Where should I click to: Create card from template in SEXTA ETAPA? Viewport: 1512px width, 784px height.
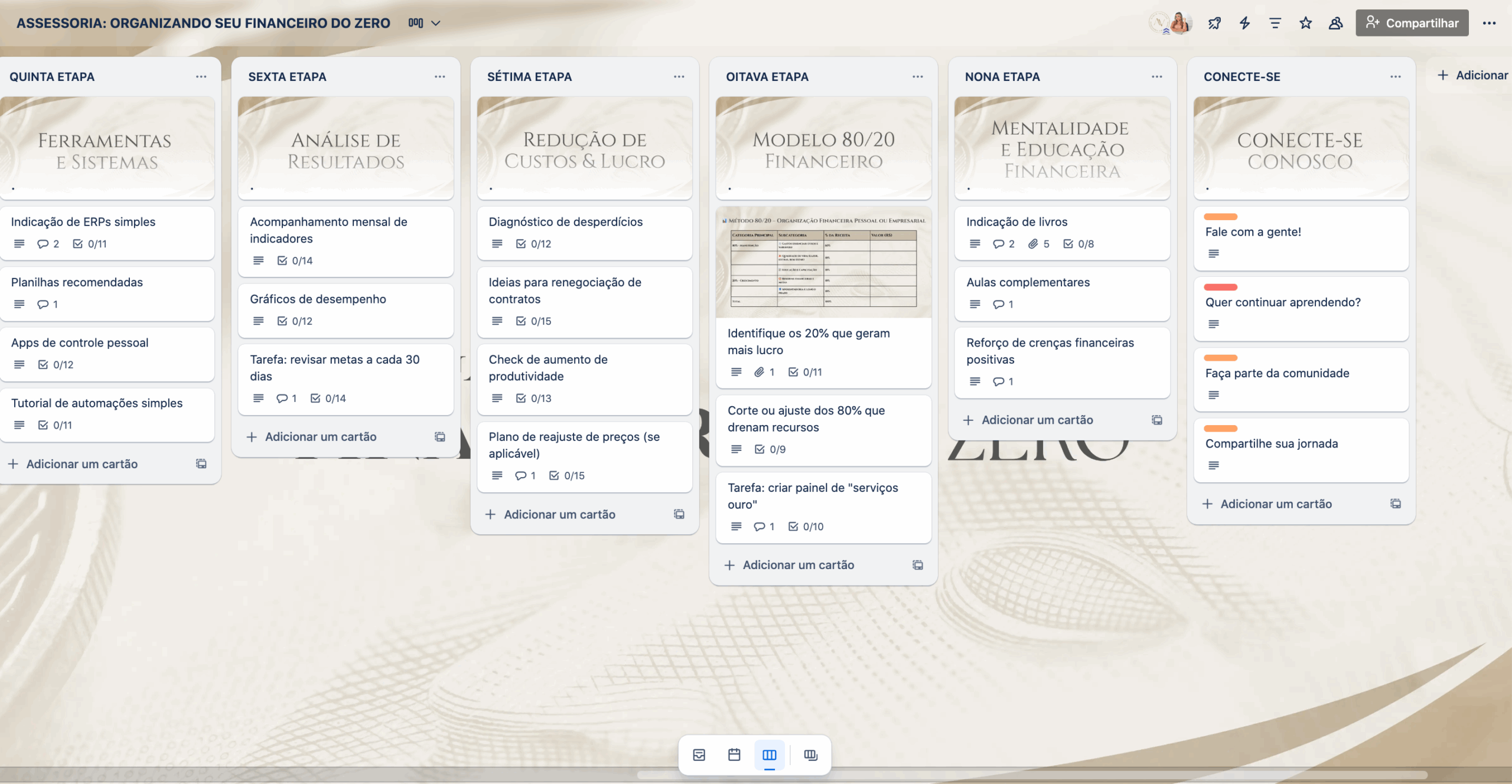pos(440,437)
